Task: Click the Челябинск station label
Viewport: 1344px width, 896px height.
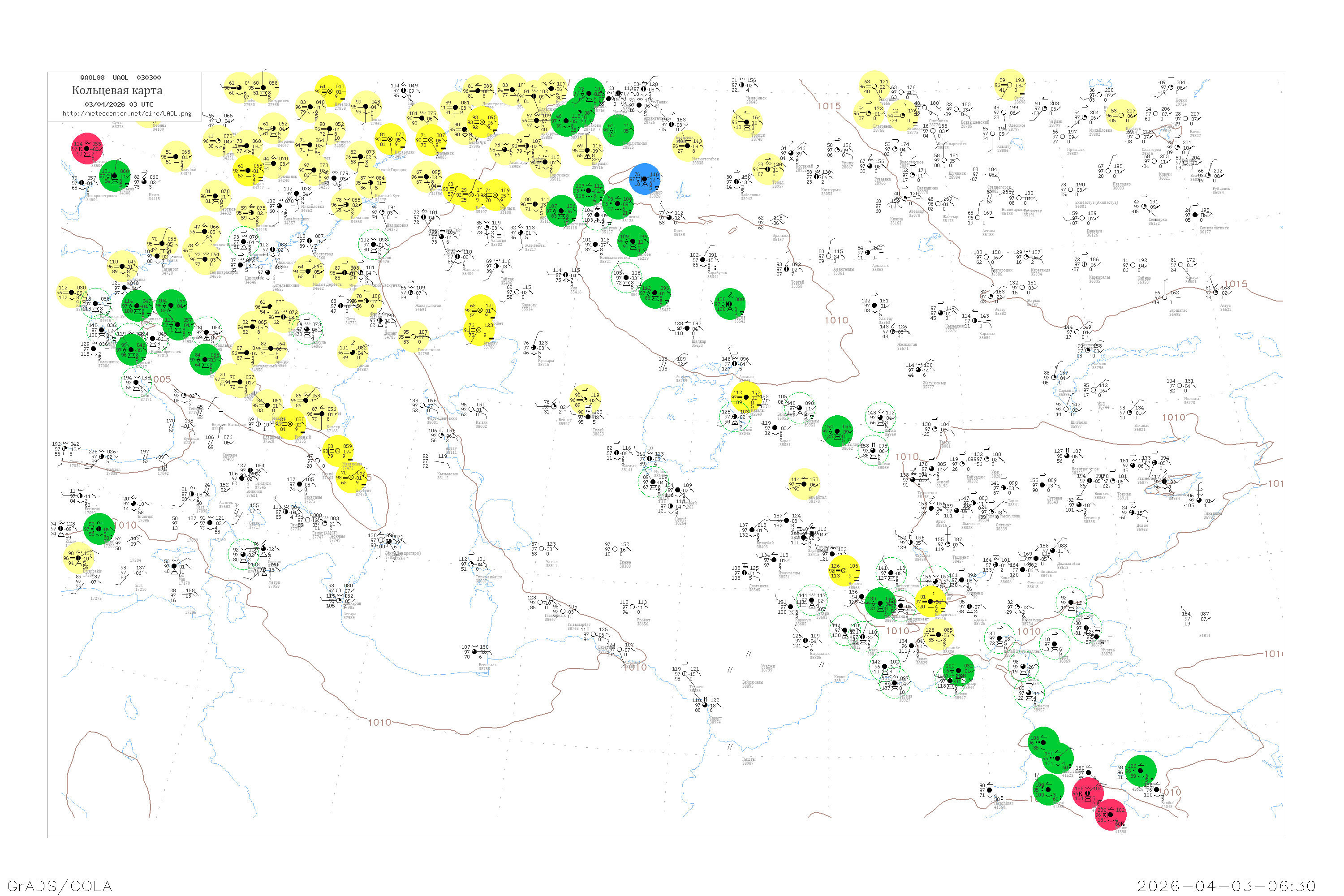Action: [756, 98]
